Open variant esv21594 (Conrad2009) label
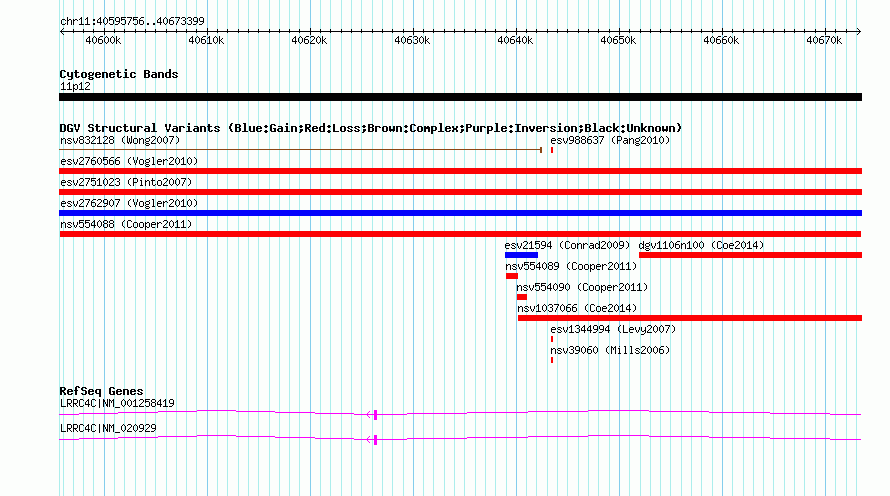This screenshot has width=890, height=496. click(567, 245)
